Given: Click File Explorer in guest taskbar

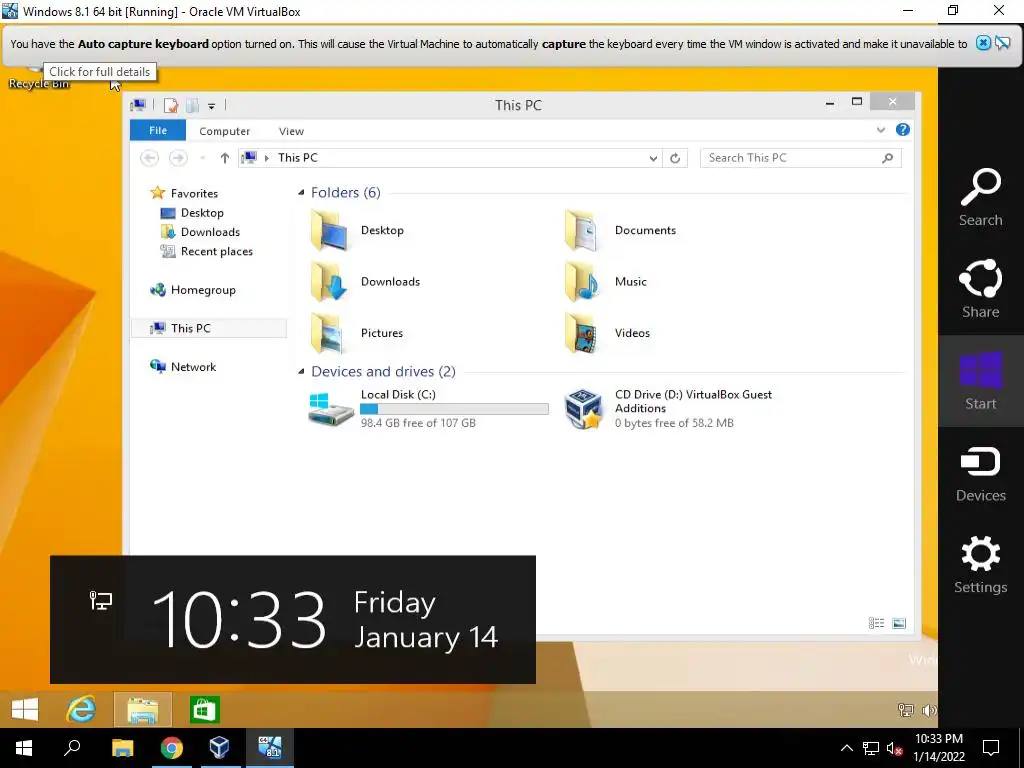Looking at the screenshot, I should coord(142,709).
